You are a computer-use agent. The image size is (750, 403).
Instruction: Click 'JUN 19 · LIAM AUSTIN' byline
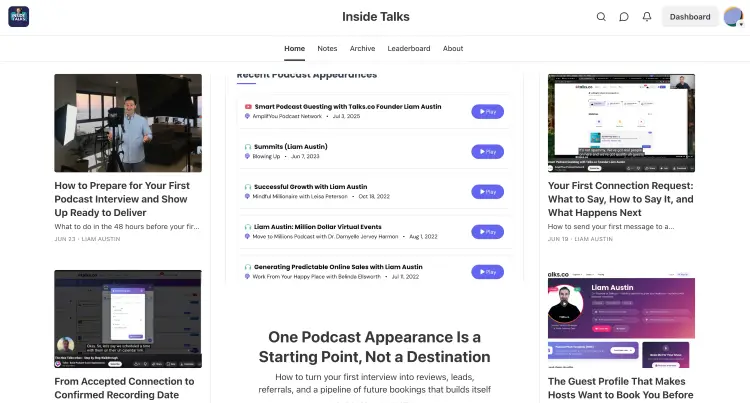[x=580, y=239]
